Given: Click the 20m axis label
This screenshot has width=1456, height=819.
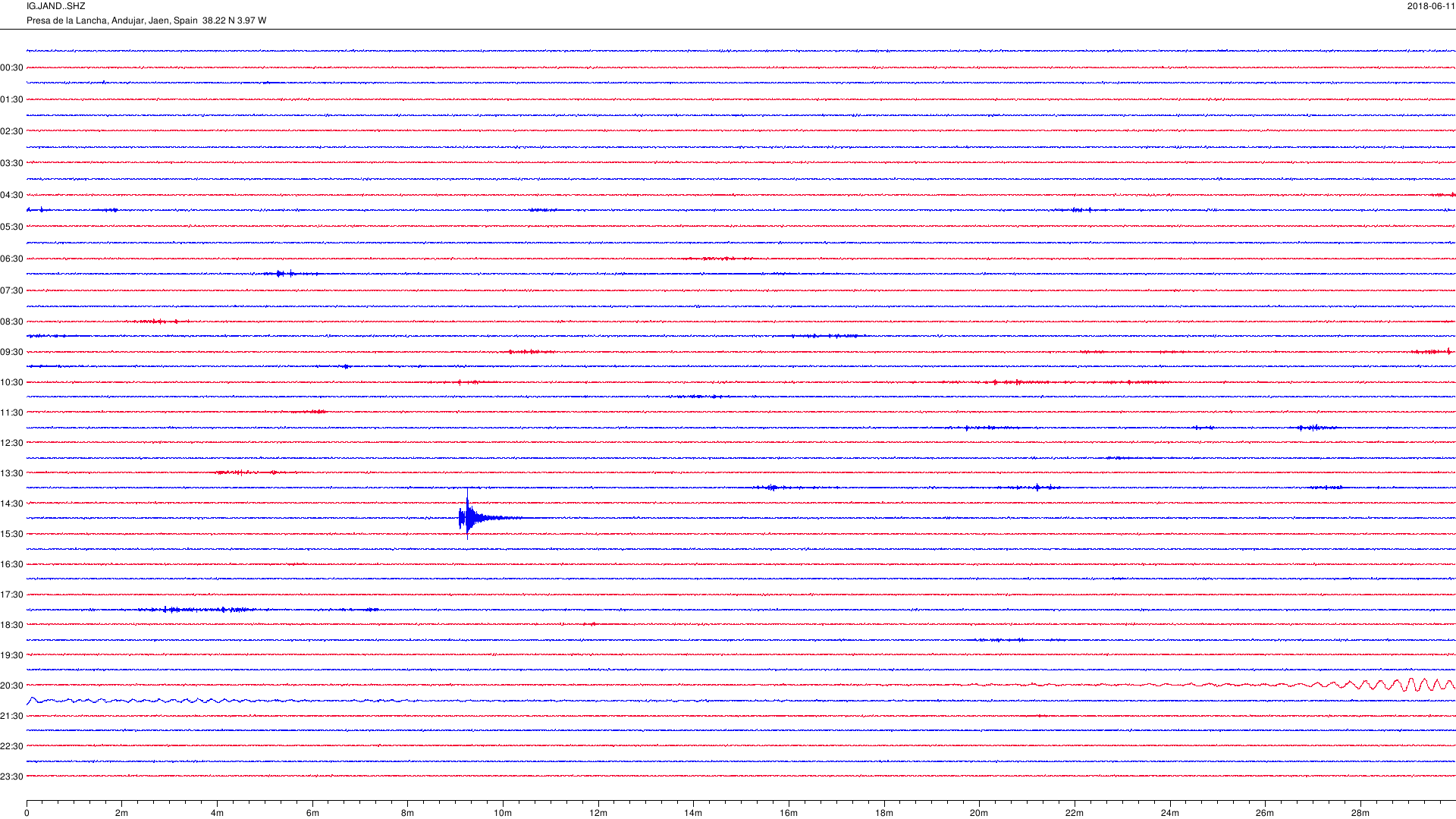Looking at the screenshot, I should [979, 813].
